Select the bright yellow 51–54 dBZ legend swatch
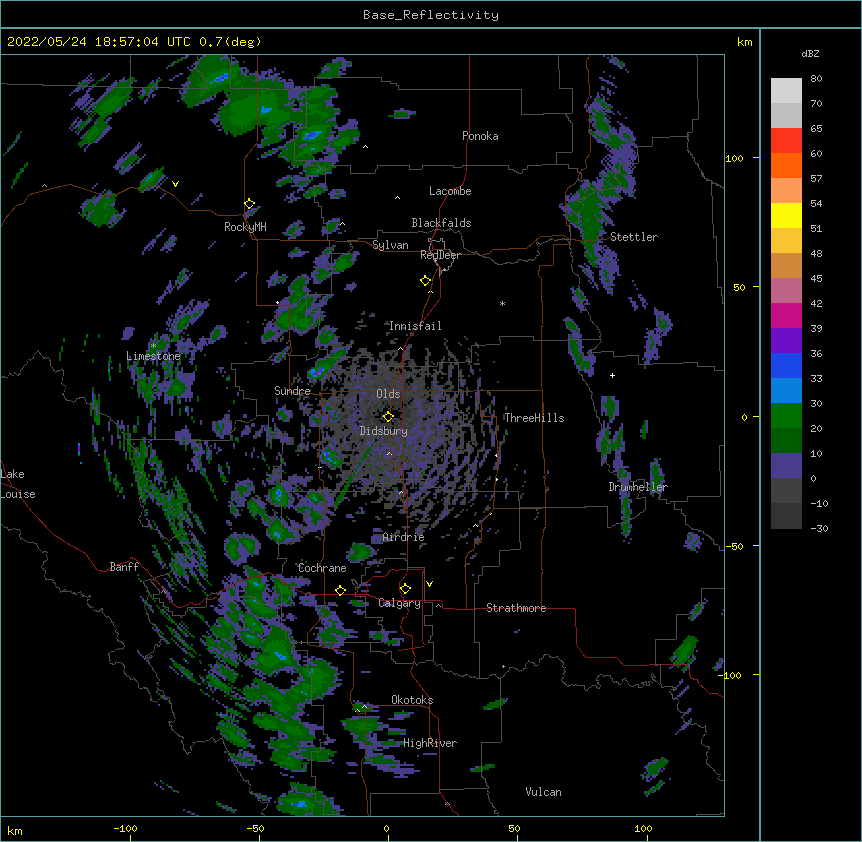Screen dimensions: 862x842 pos(786,215)
